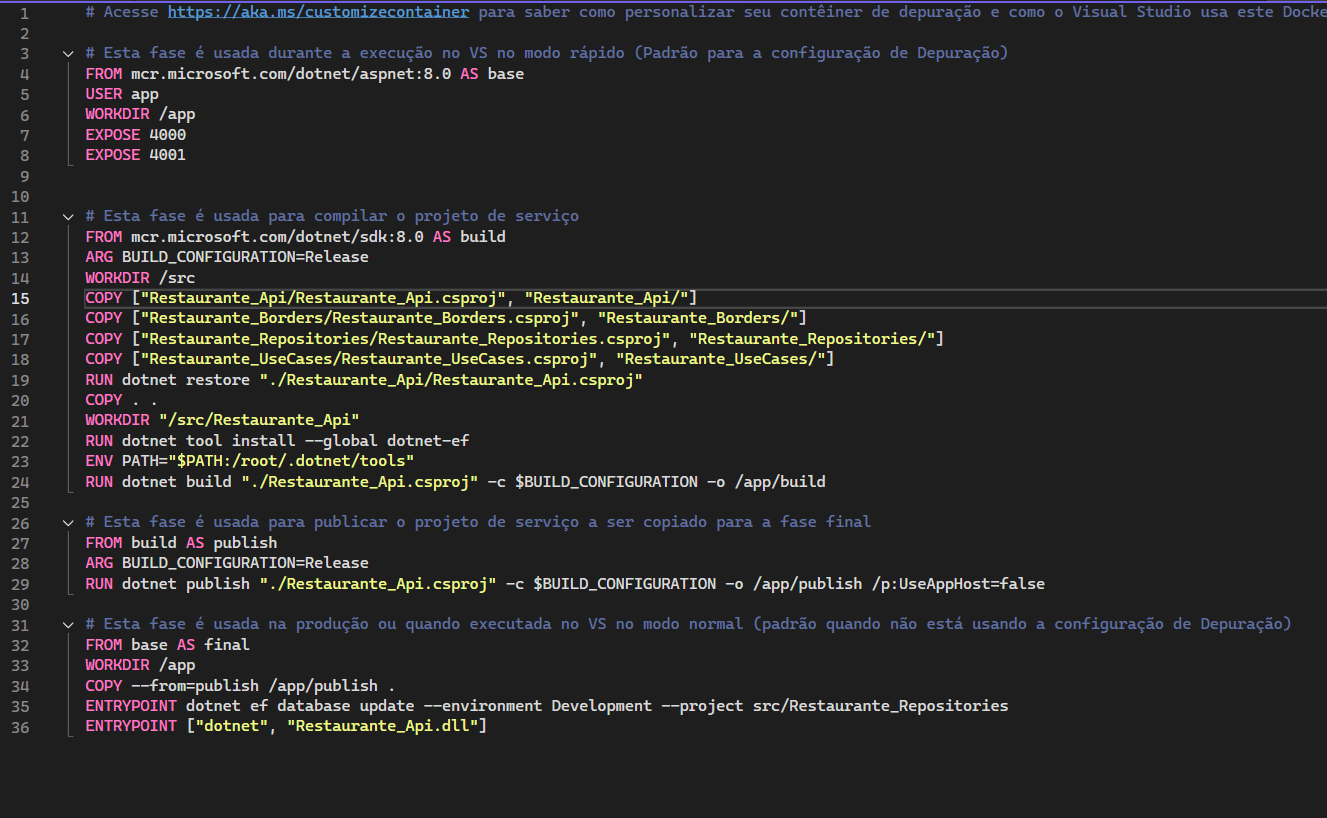Click line number 9 in the gutter
Image resolution: width=1327 pixels, height=818 pixels.
click(24, 175)
